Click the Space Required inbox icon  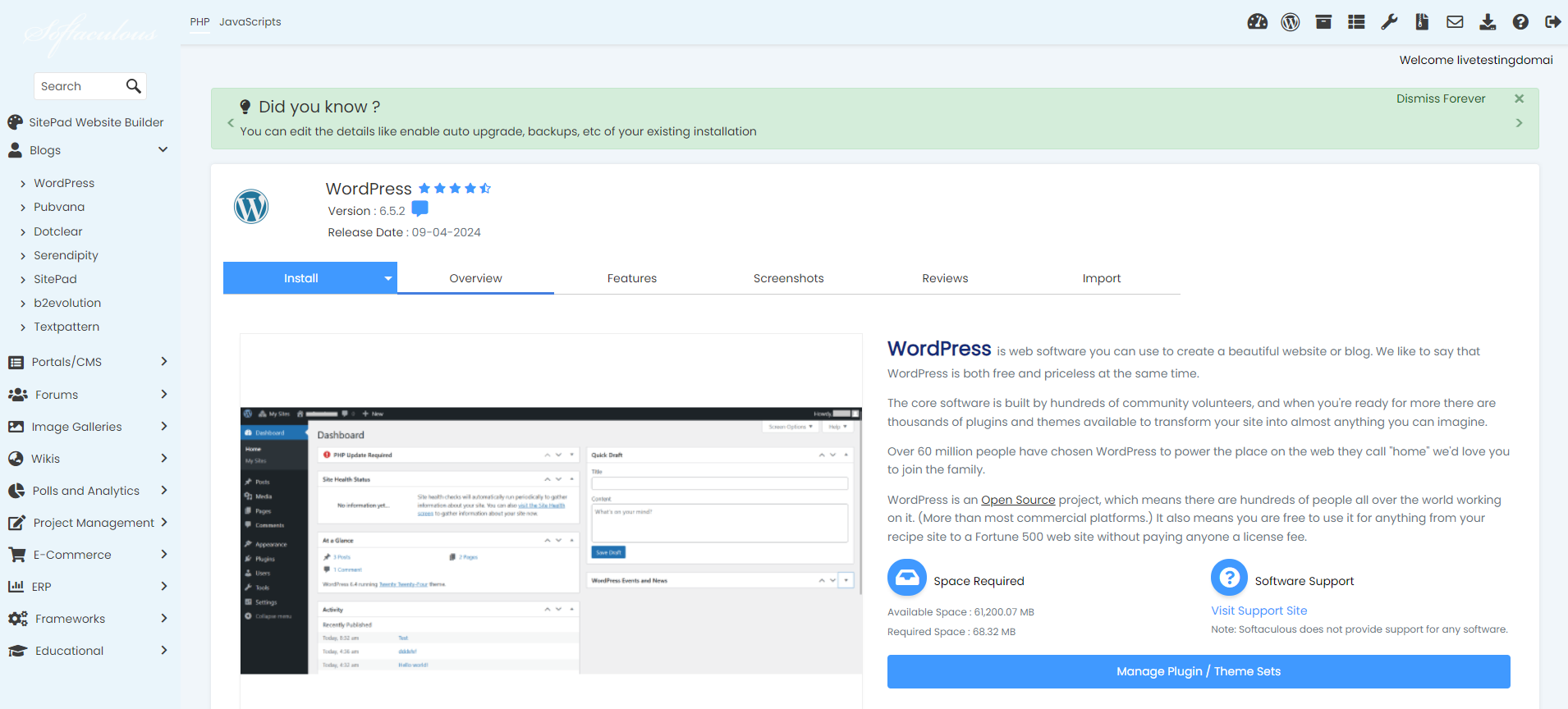point(907,579)
